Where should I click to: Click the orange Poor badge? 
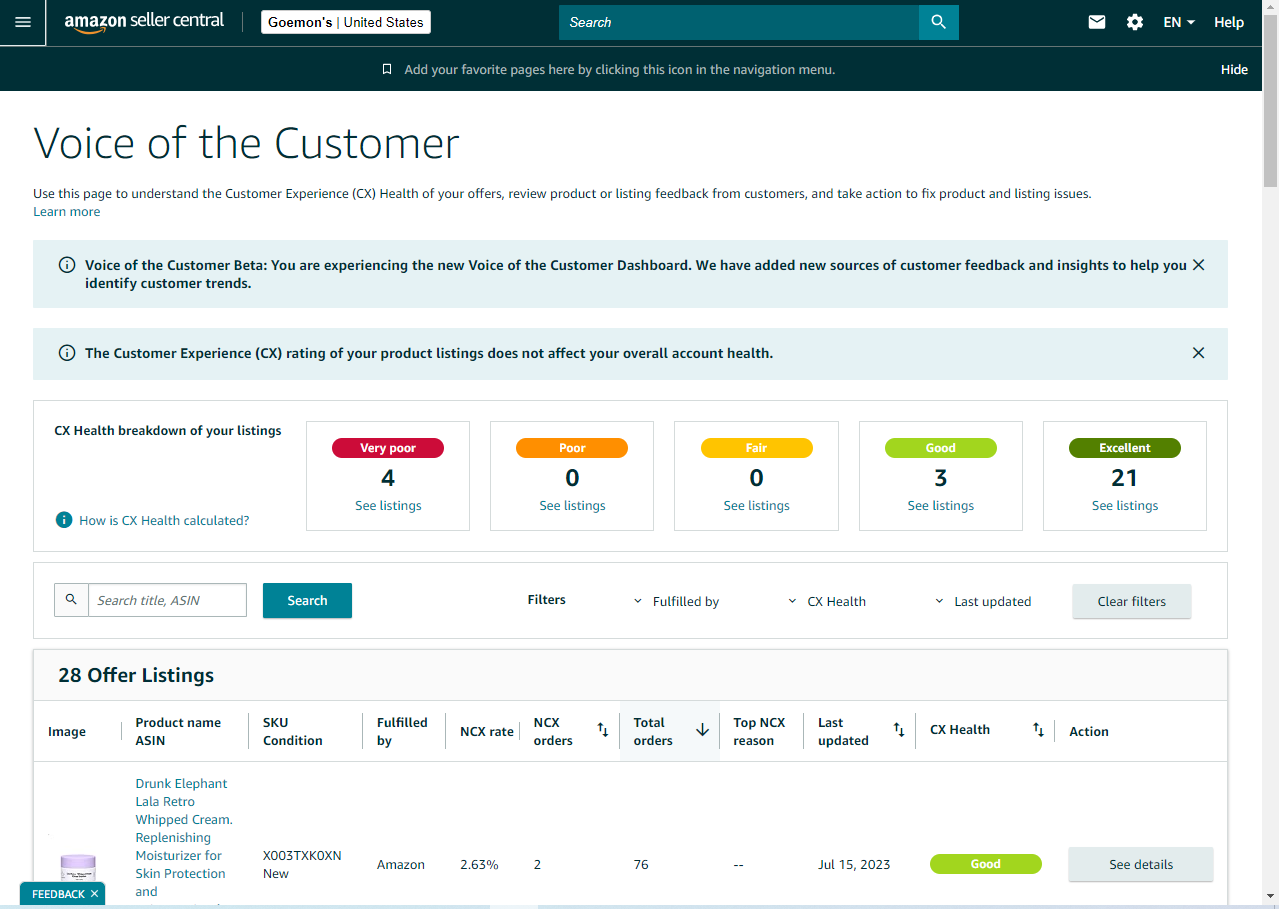point(572,448)
